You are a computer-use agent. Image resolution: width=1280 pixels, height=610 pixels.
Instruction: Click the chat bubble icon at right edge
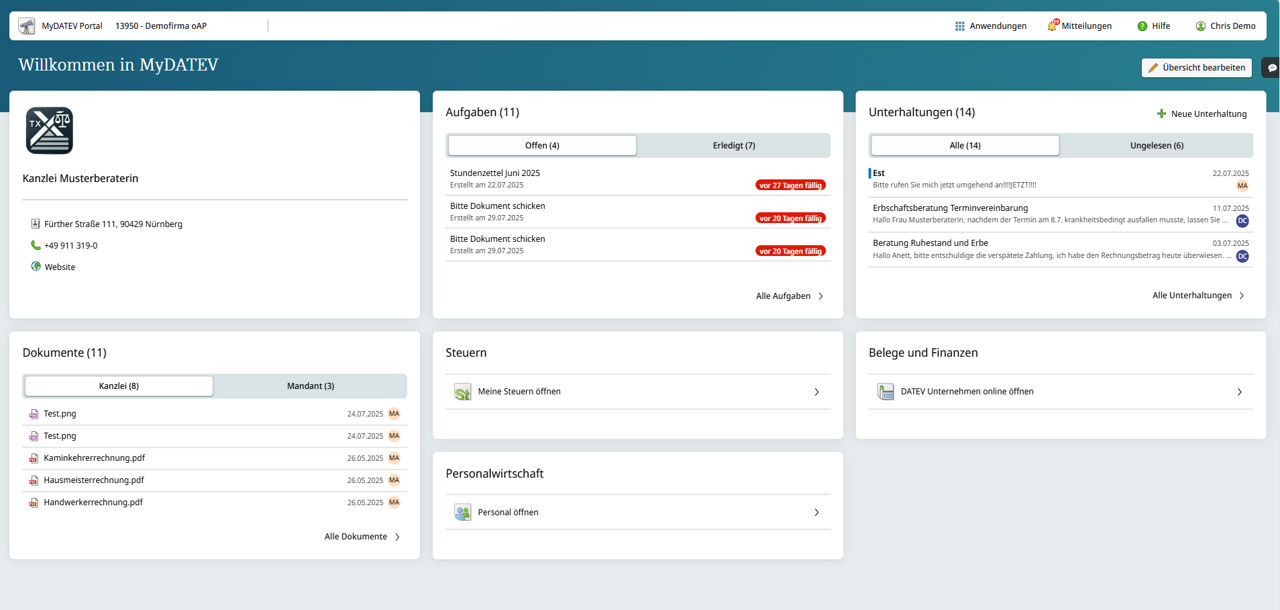coord(1272,68)
